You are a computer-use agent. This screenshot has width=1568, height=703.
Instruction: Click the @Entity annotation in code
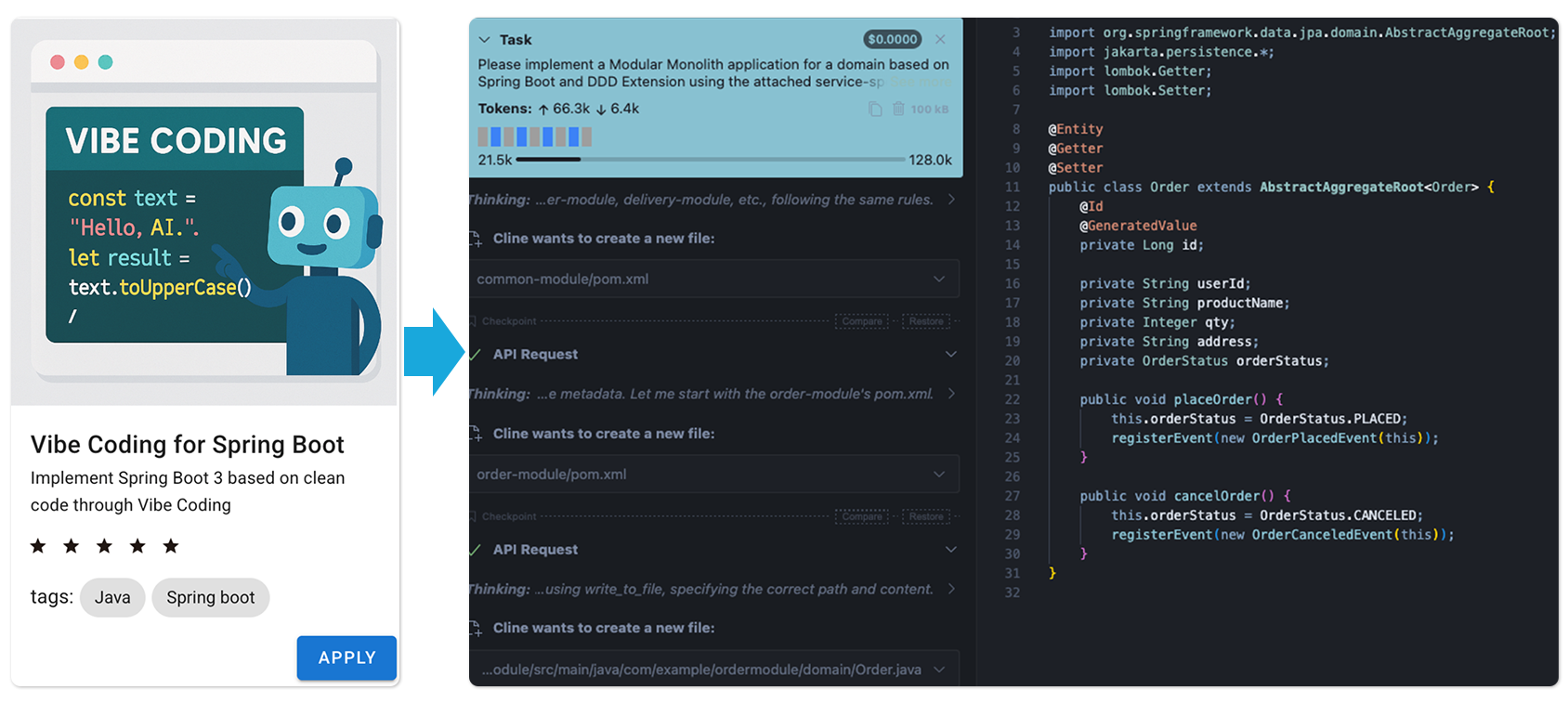click(x=1076, y=129)
